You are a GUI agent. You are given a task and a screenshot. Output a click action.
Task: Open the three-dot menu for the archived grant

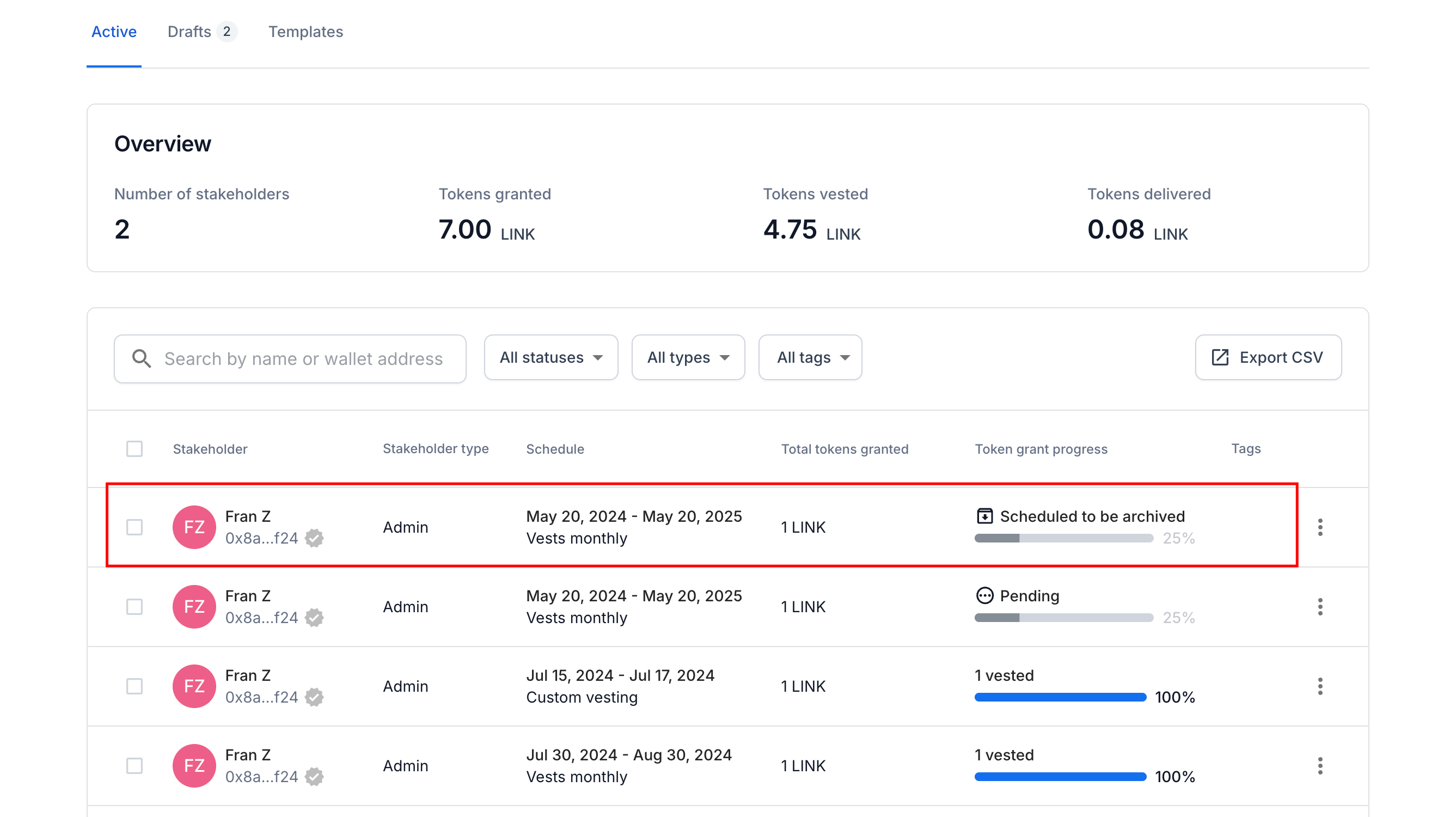point(1320,527)
